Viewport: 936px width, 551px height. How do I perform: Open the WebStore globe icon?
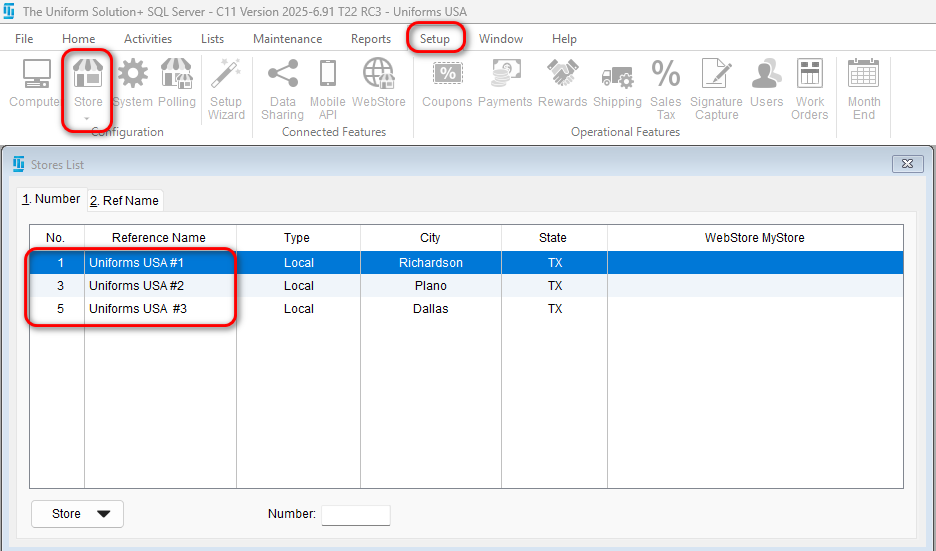tap(378, 77)
